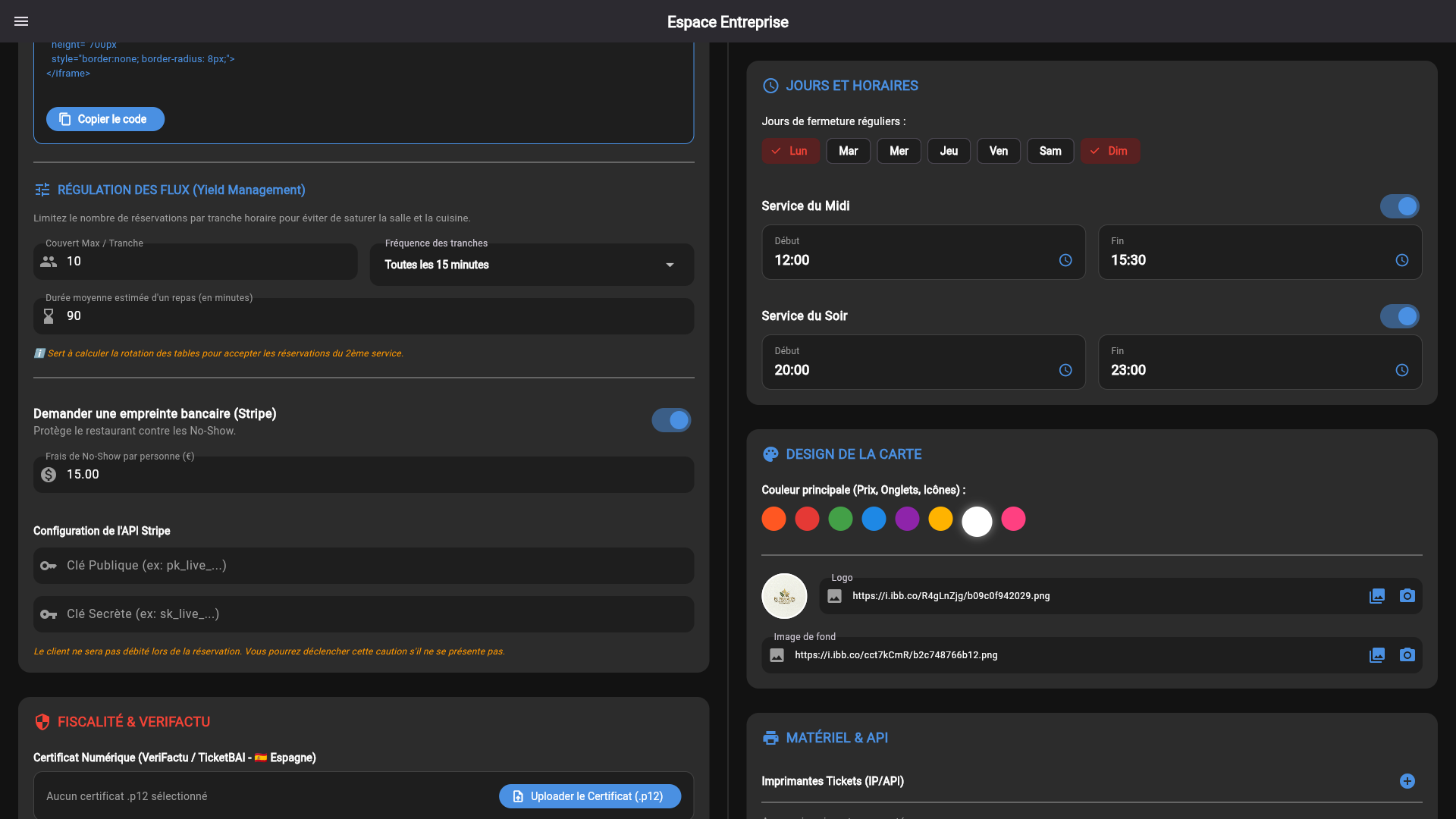This screenshot has width=1456, height=819.
Task: Deselect Lun as closing day
Action: [790, 151]
